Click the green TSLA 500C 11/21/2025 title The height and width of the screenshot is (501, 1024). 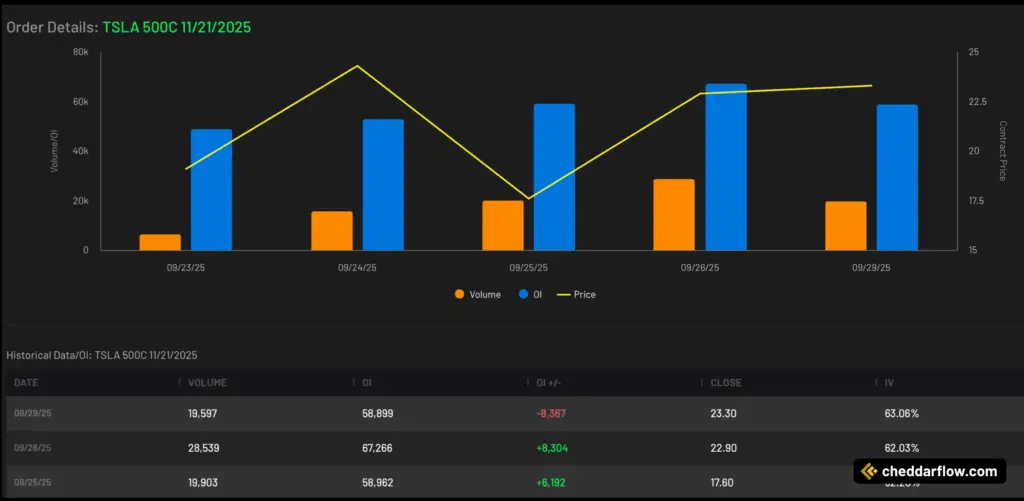[x=176, y=28]
